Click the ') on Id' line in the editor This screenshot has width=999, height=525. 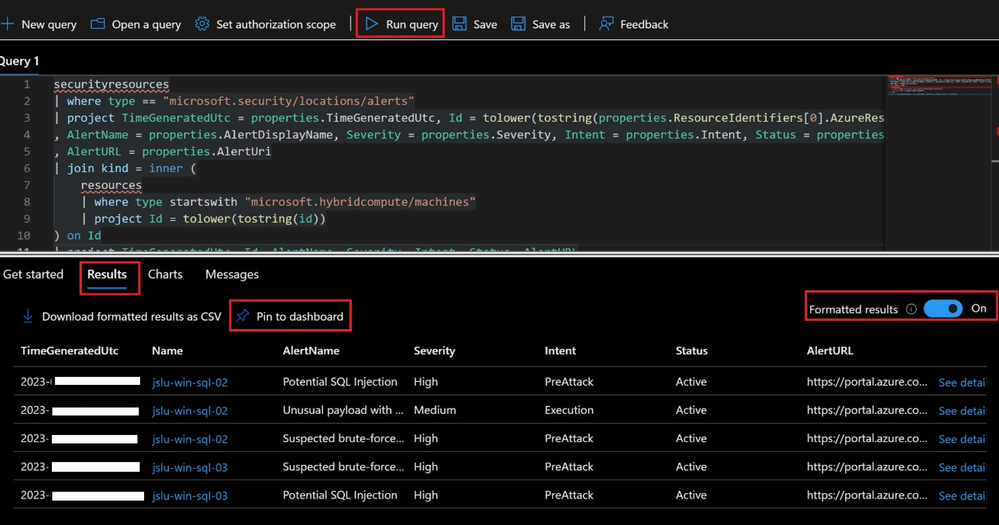tap(77, 236)
